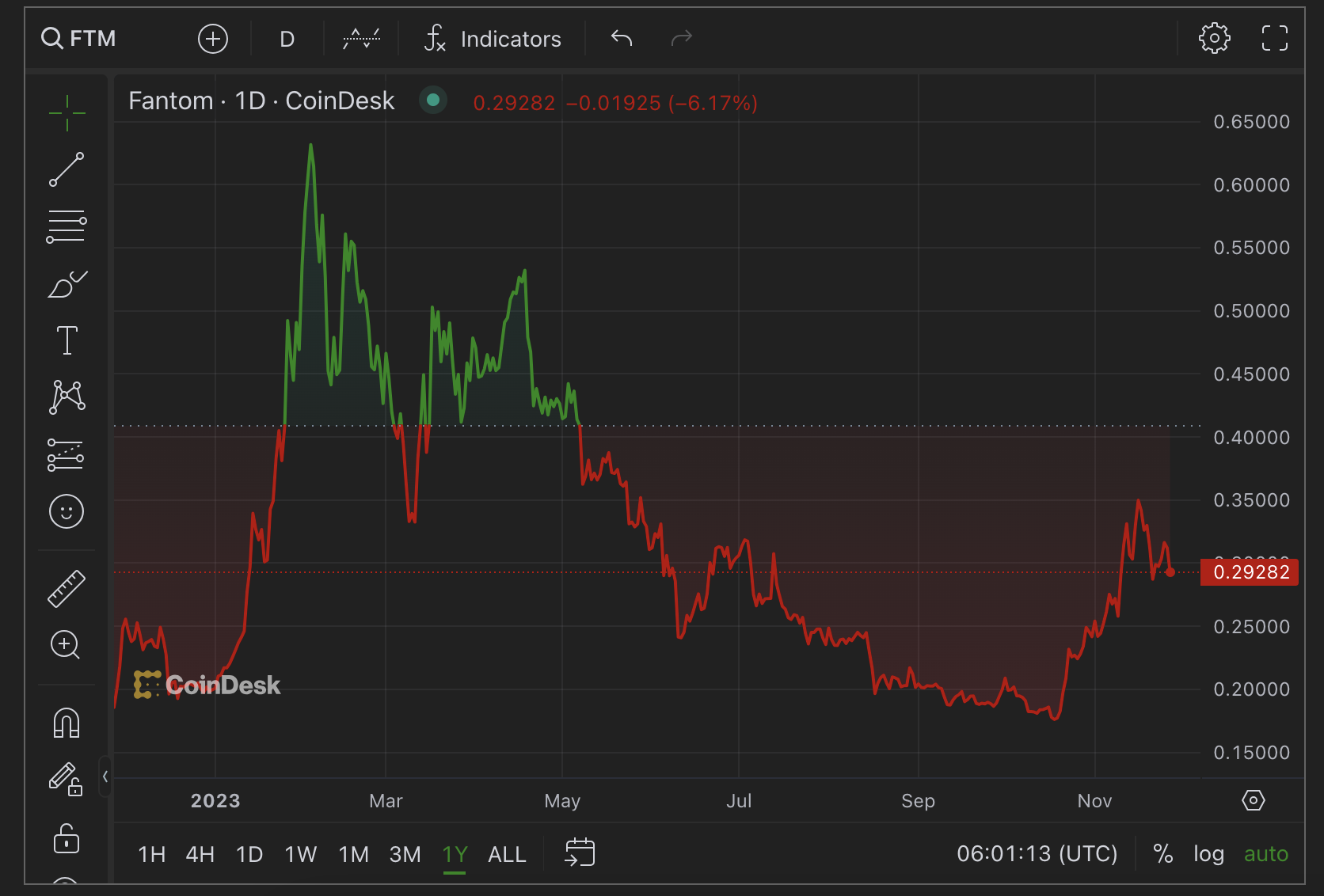Click the FTM symbol search

(78, 38)
